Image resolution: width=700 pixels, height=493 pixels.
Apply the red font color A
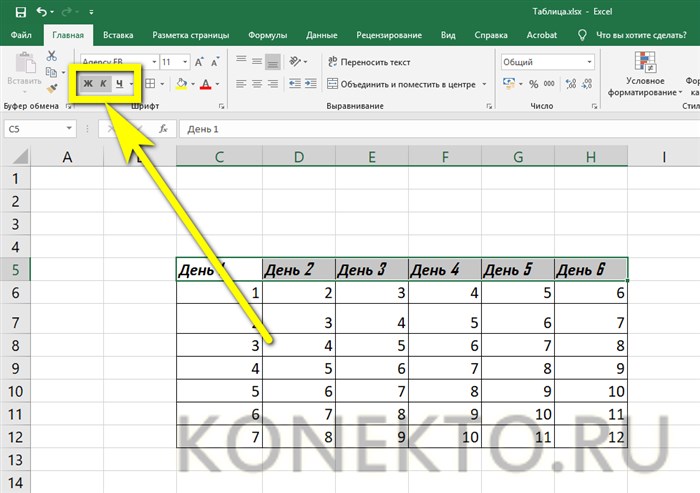pyautogui.click(x=205, y=84)
